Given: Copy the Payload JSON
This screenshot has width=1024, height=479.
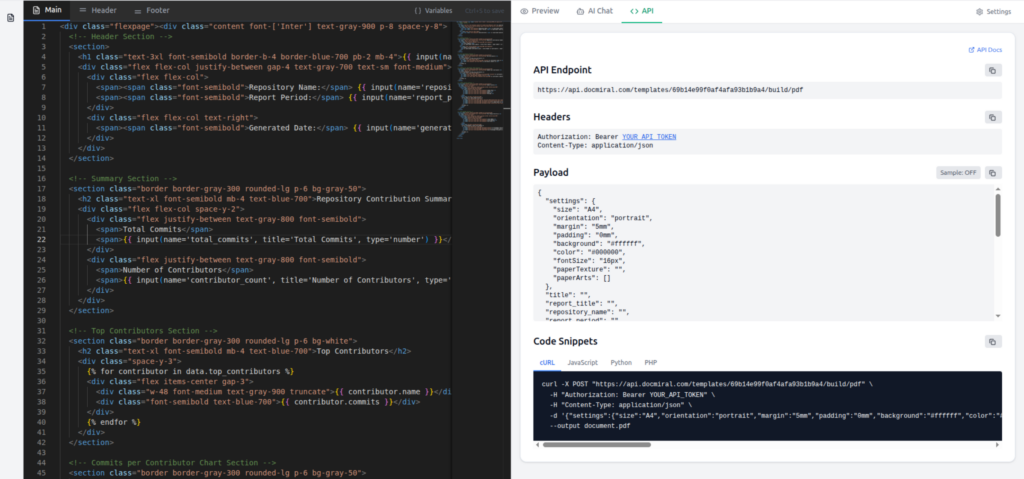Looking at the screenshot, I should (993, 173).
